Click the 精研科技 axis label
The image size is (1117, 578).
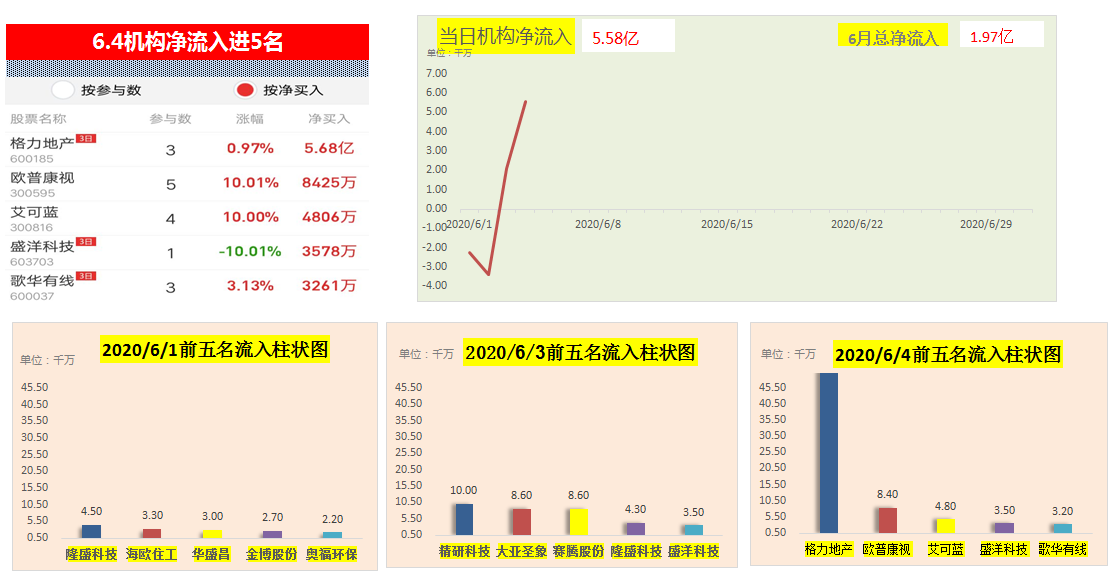coord(464,551)
